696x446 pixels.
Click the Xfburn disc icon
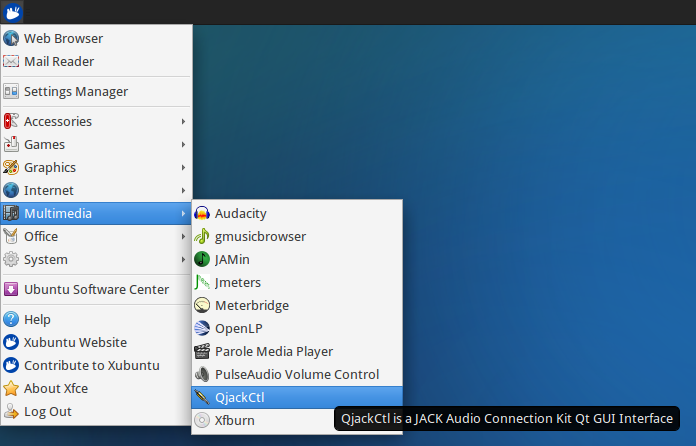(x=203, y=421)
